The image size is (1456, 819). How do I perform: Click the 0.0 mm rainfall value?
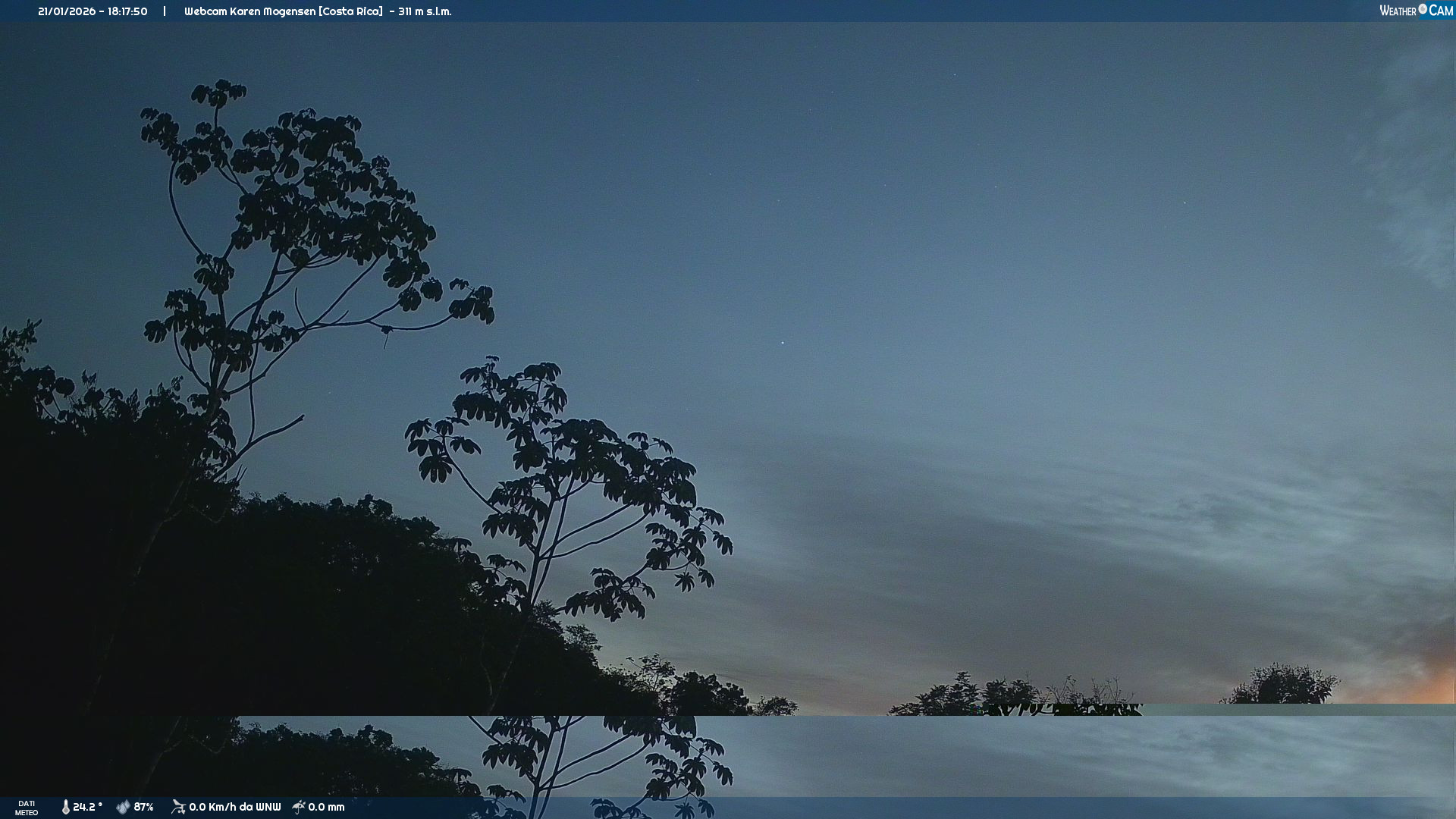coord(326,807)
